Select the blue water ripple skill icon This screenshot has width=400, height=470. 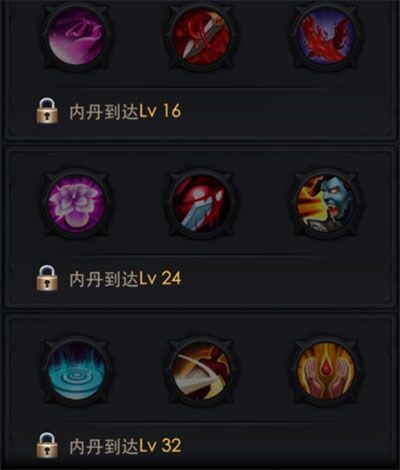(77, 371)
